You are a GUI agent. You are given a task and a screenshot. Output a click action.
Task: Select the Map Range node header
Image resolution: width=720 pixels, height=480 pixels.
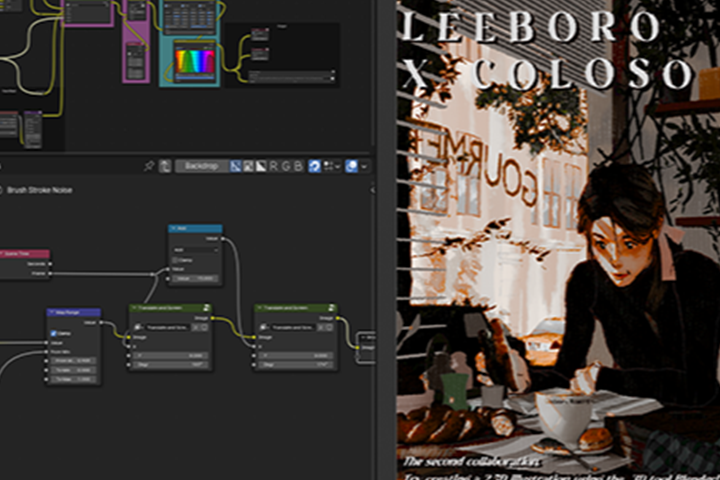tap(73, 312)
